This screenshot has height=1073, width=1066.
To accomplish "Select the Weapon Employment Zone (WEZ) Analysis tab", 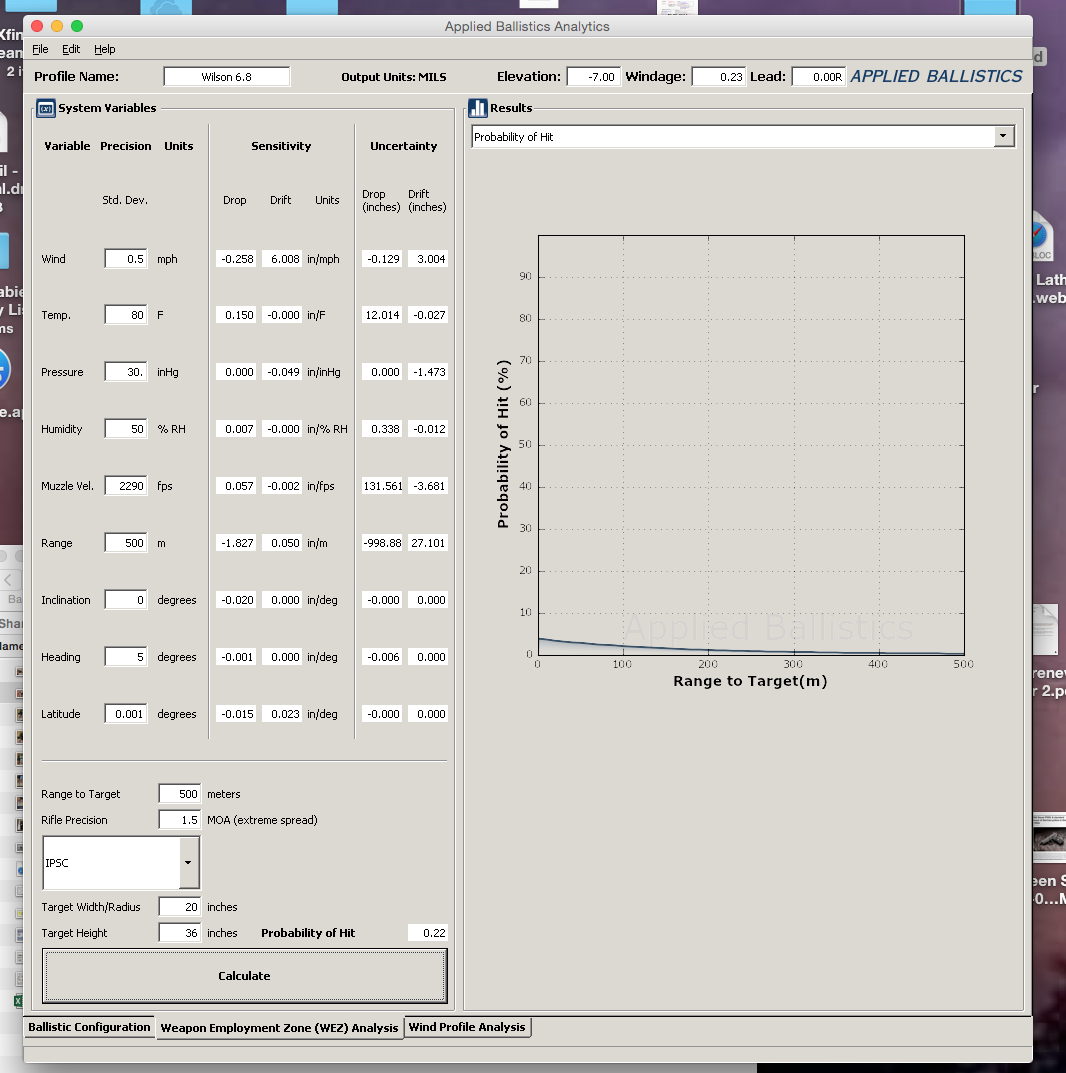I will pyautogui.click(x=279, y=1028).
